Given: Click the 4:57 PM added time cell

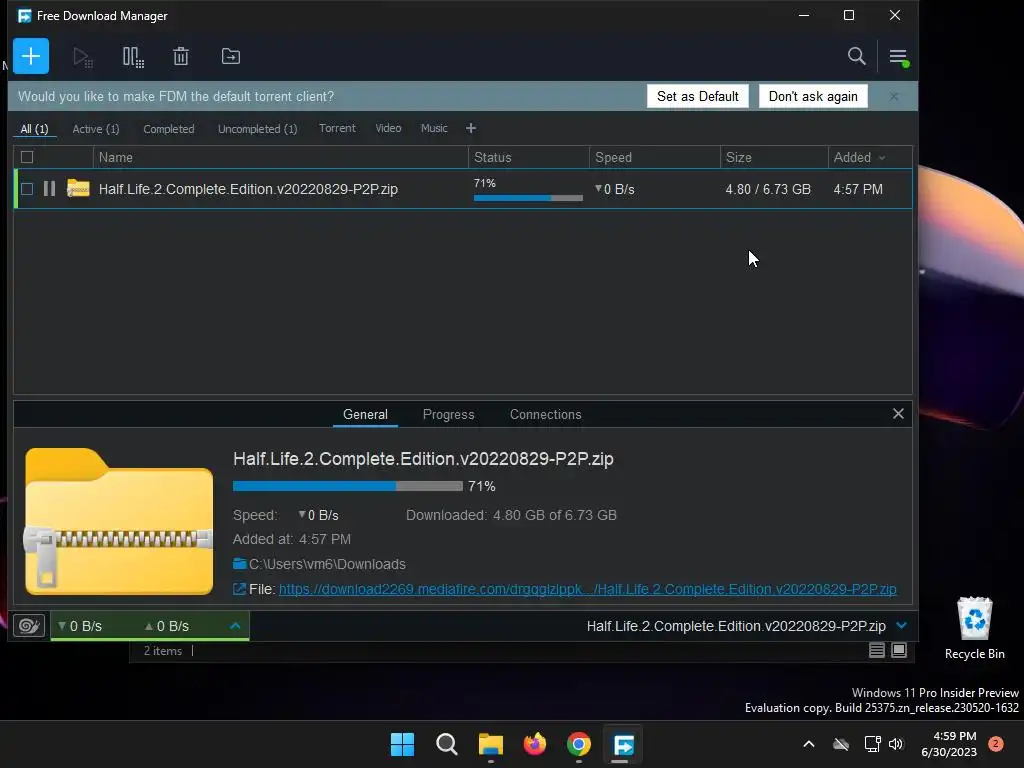Looking at the screenshot, I should click(857, 189).
